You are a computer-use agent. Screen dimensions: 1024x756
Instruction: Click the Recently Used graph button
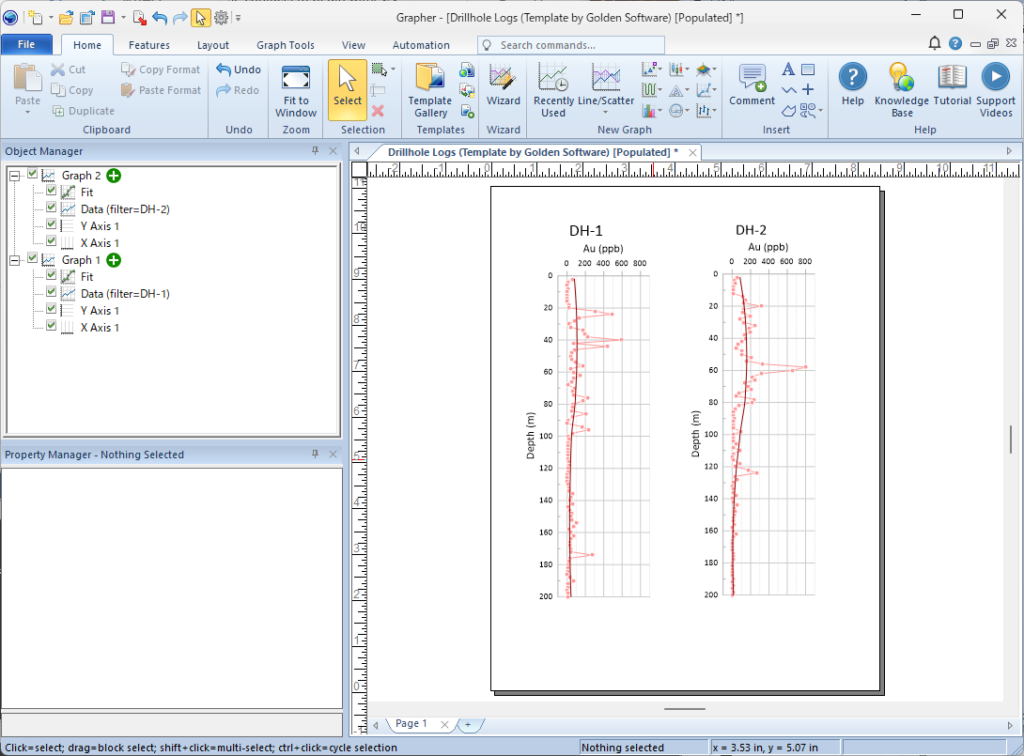[553, 88]
